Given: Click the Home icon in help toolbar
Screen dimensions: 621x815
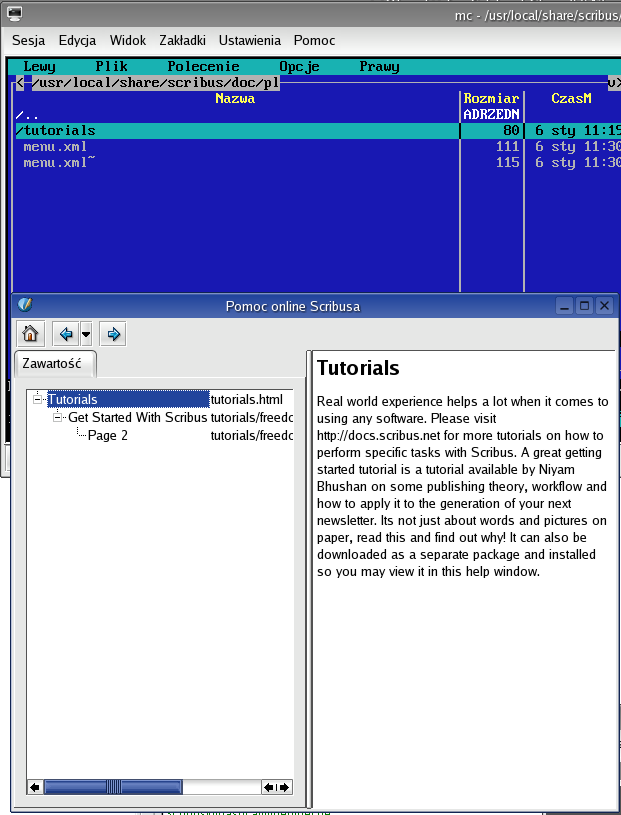Looking at the screenshot, I should 31,334.
